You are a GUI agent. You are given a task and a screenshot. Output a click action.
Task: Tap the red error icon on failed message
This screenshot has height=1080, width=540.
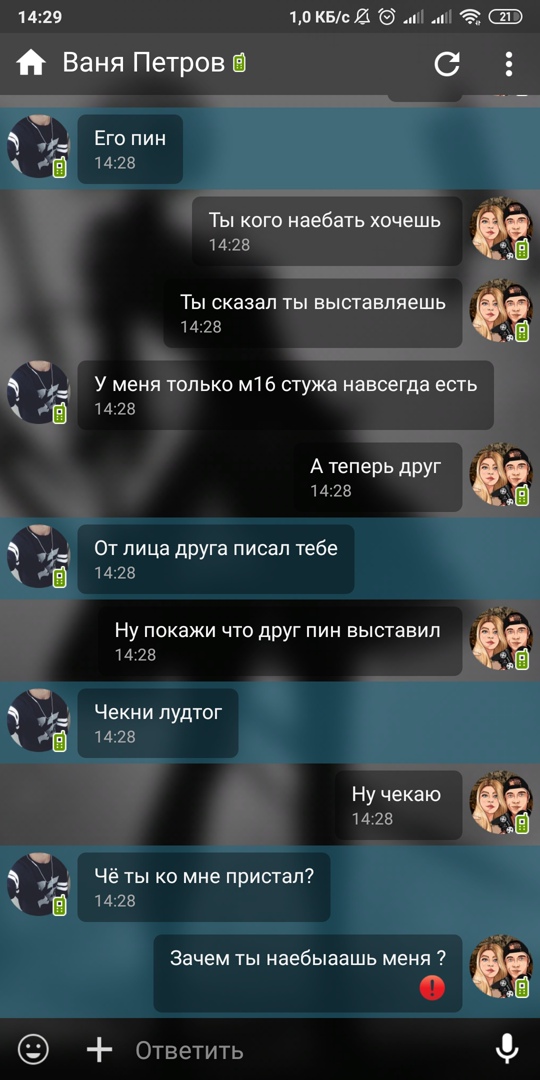coord(433,988)
